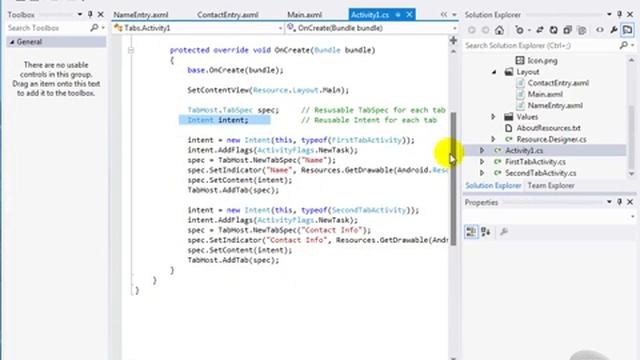Pin the Properties panel
The width and height of the screenshot is (640, 360).
620,202
